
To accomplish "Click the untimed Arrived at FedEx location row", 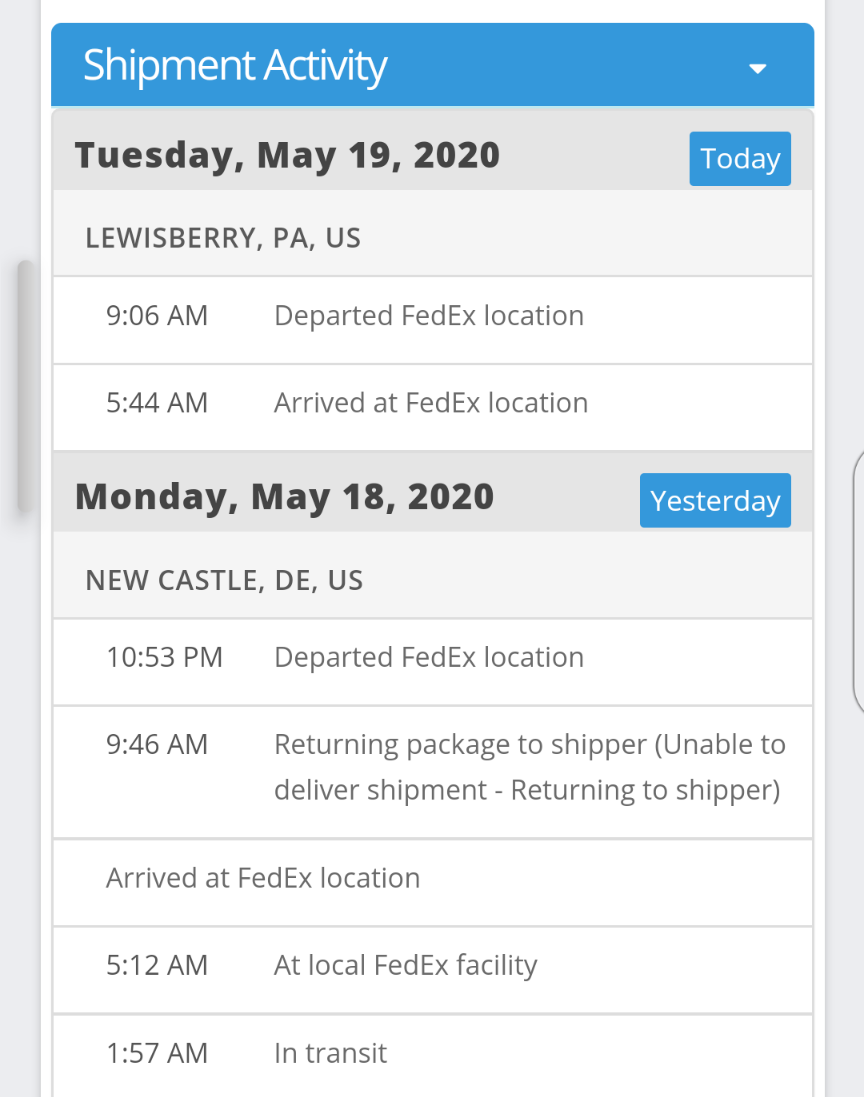I will (263, 878).
